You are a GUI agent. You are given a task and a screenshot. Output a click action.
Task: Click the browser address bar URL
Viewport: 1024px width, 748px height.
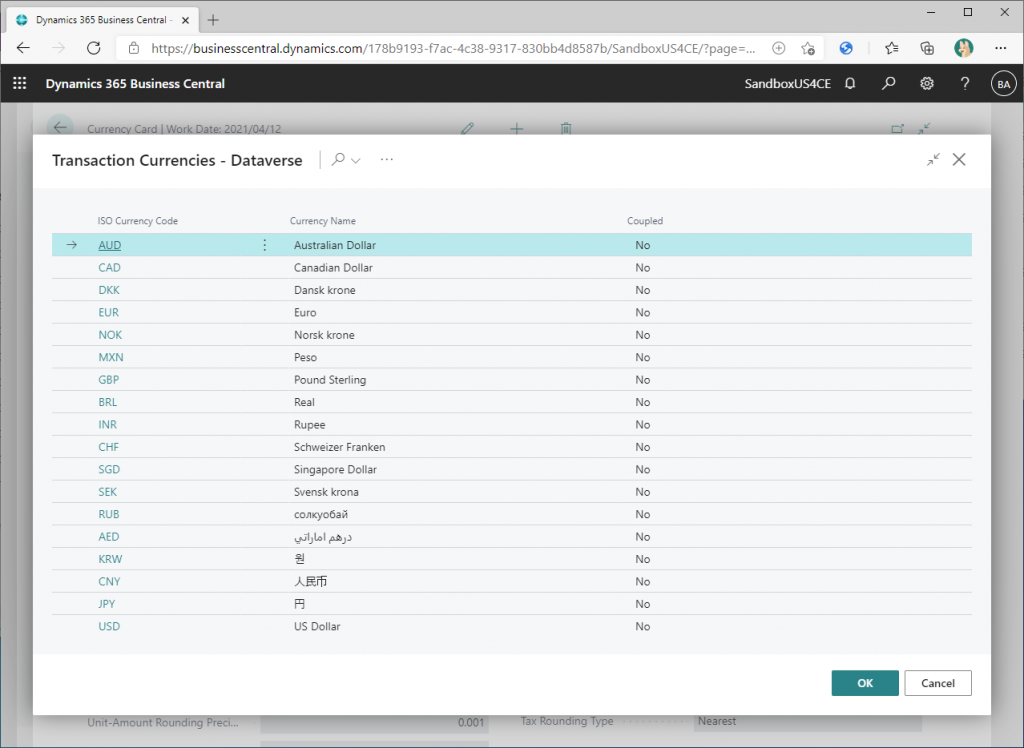[x=453, y=48]
